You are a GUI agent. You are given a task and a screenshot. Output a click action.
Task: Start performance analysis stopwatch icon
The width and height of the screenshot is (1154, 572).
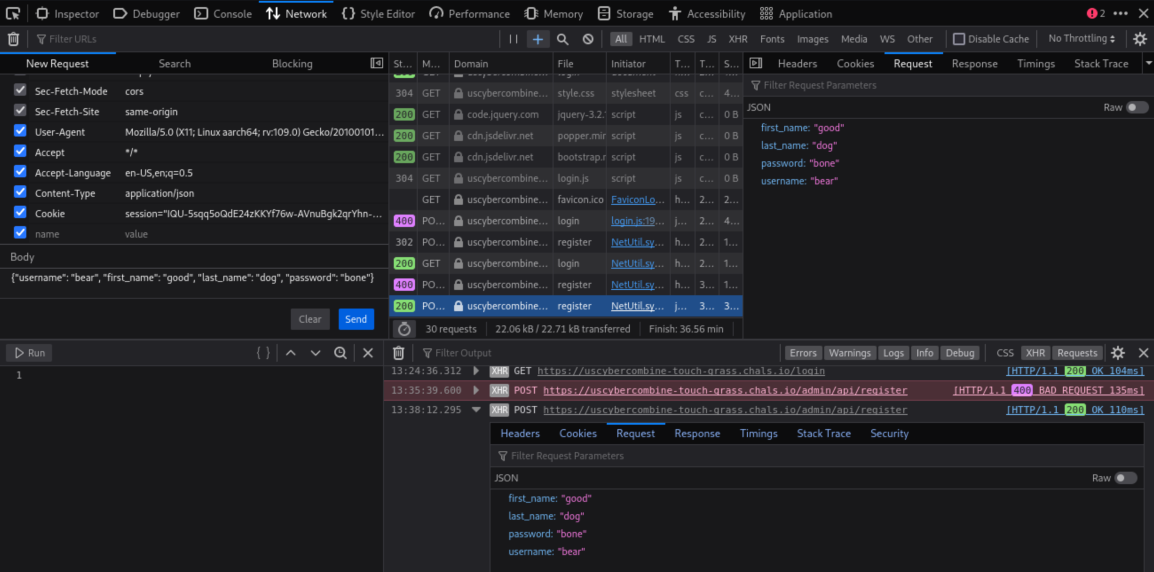point(404,329)
